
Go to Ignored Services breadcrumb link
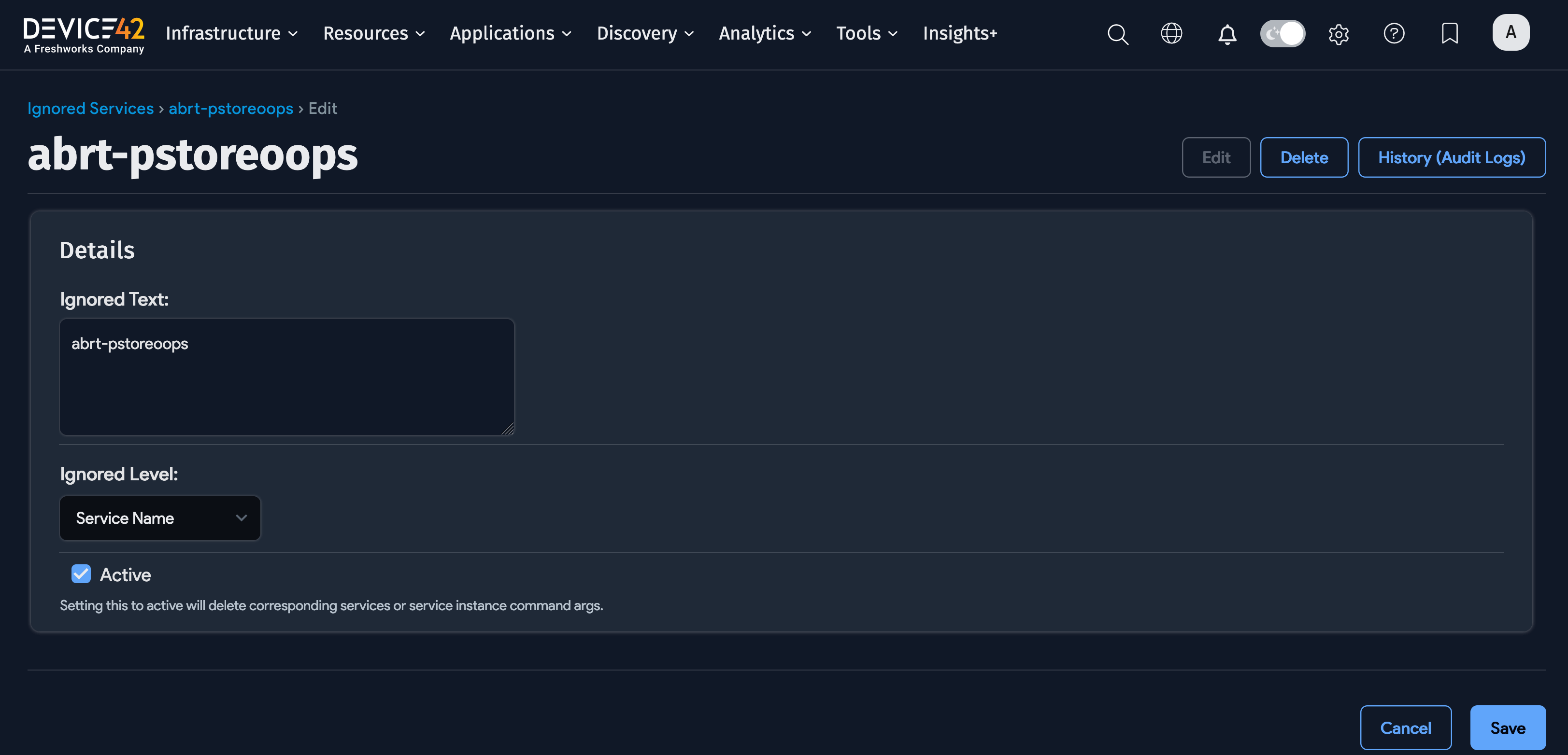tap(91, 108)
